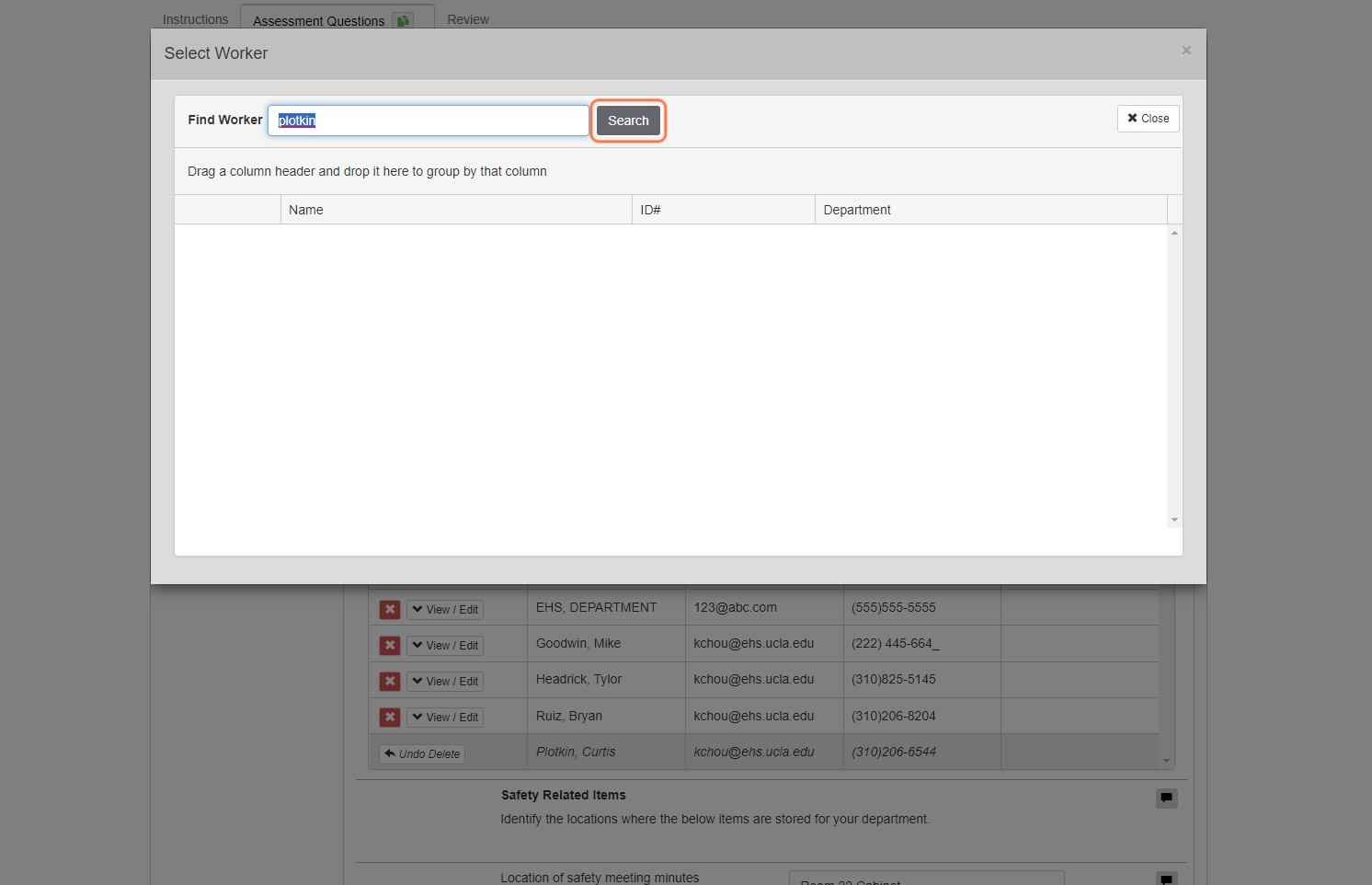
Task: Click Undo Delete for Plotkin, Curtis
Action: pos(422,753)
